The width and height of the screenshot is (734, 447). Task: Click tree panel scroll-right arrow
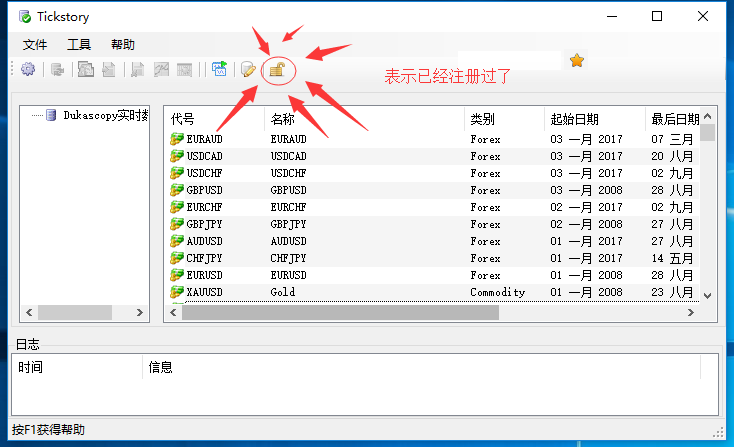(x=139, y=312)
